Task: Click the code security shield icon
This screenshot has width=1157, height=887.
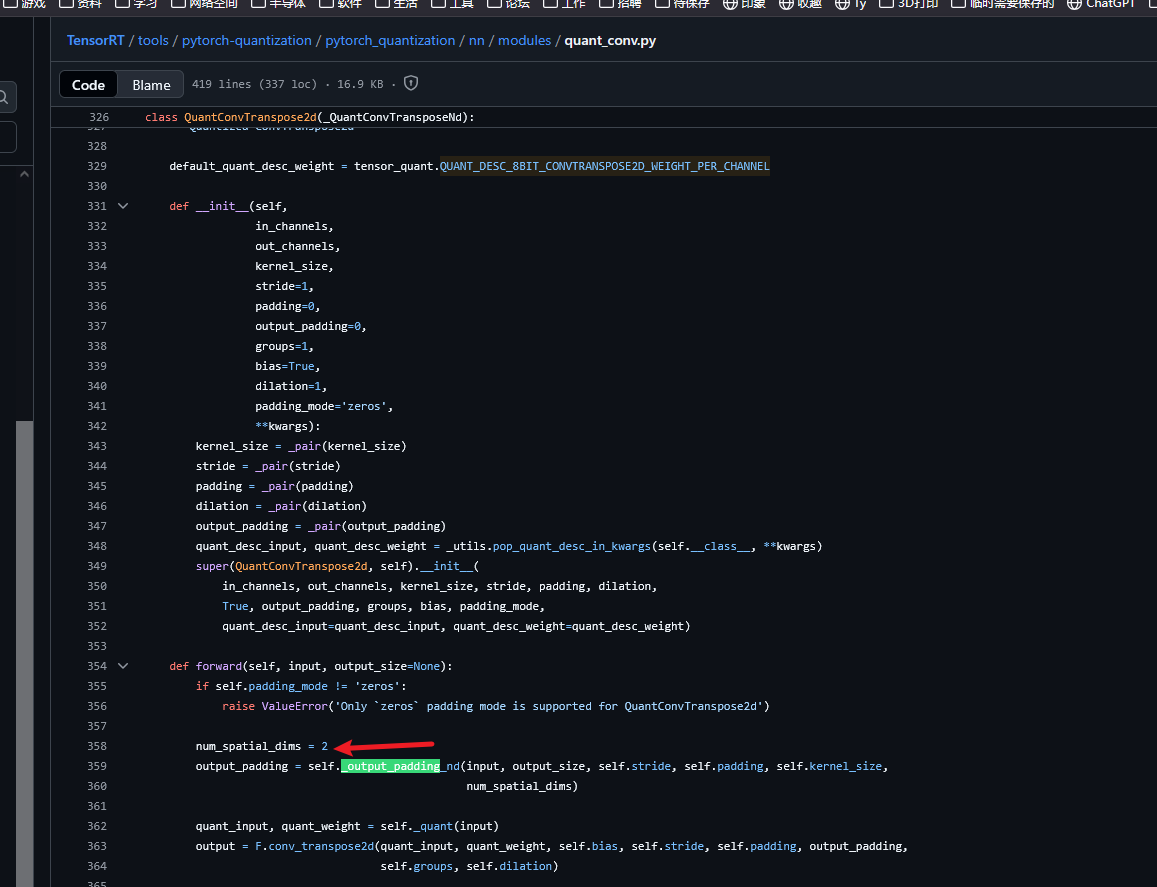Action: click(x=410, y=84)
